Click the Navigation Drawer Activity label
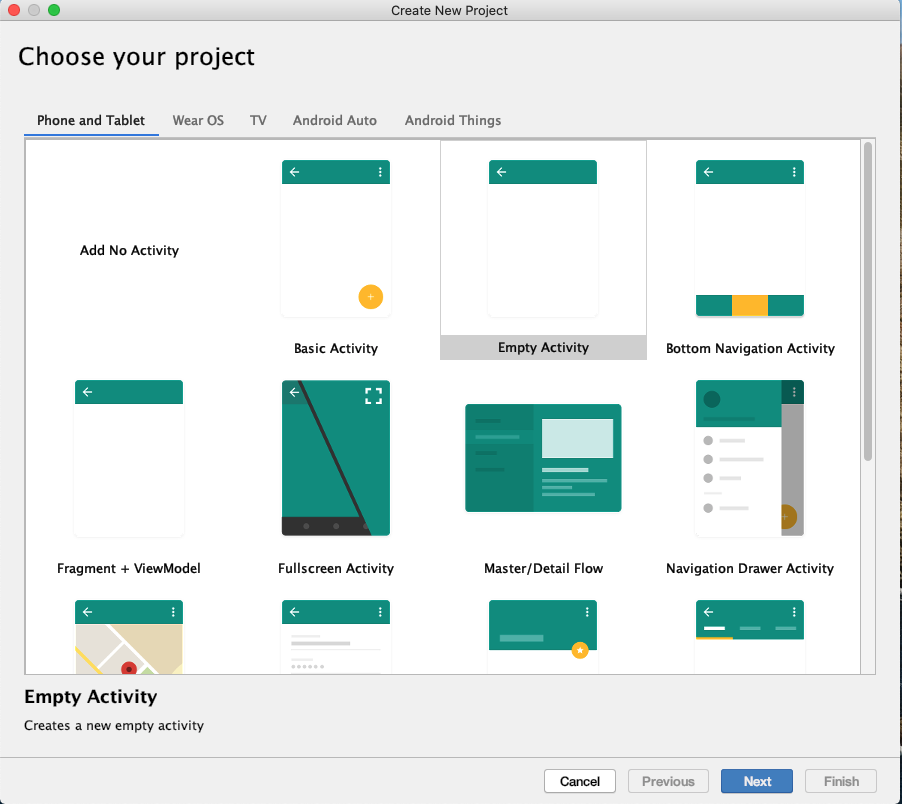This screenshot has width=902, height=804. (x=750, y=568)
